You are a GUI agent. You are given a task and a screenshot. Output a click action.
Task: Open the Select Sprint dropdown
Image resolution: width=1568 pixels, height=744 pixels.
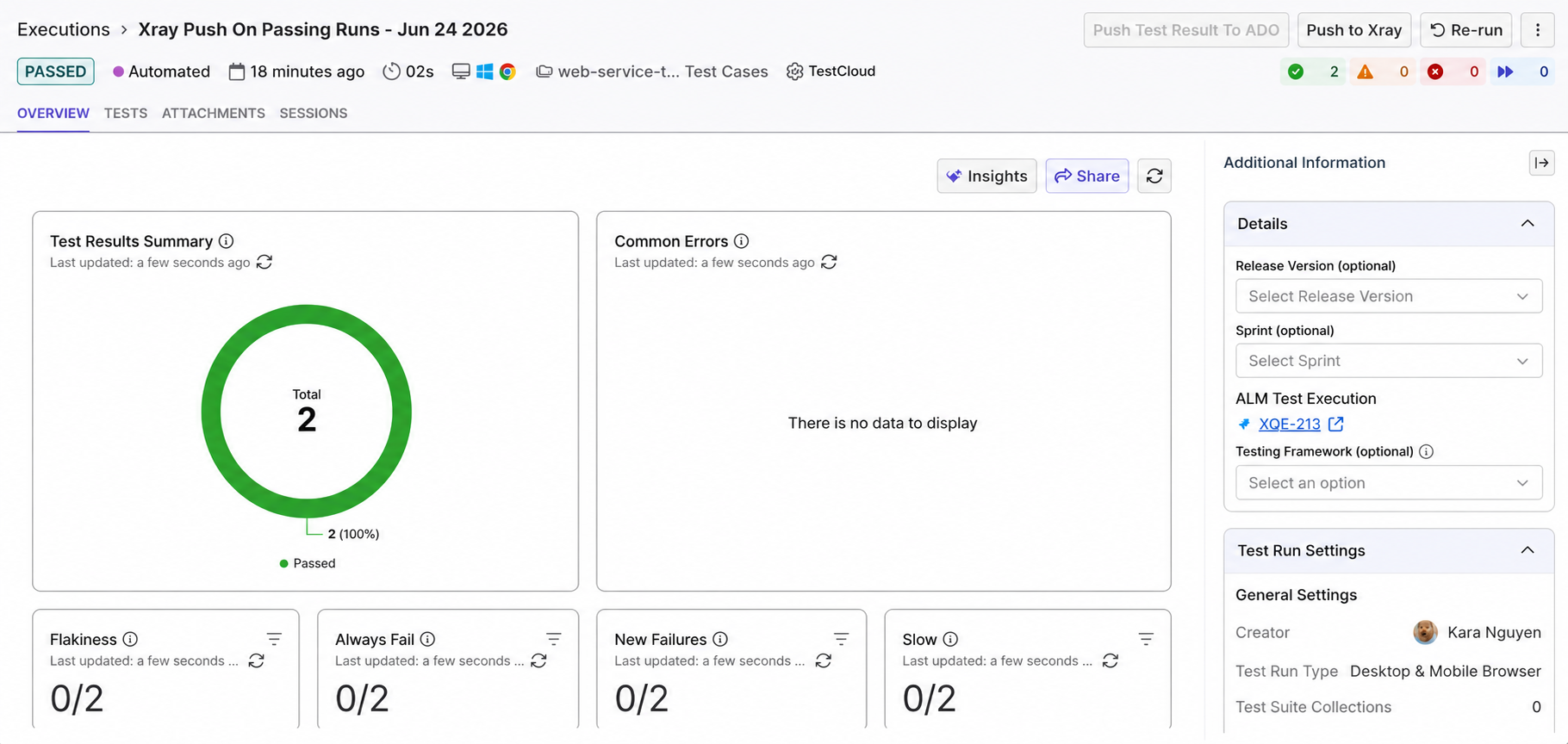coord(1389,361)
